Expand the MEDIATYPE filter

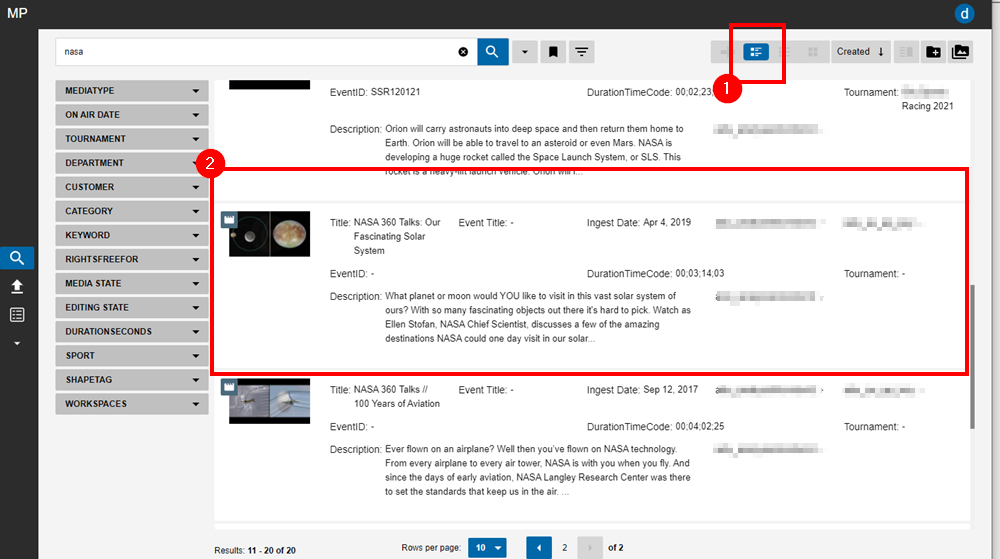132,91
